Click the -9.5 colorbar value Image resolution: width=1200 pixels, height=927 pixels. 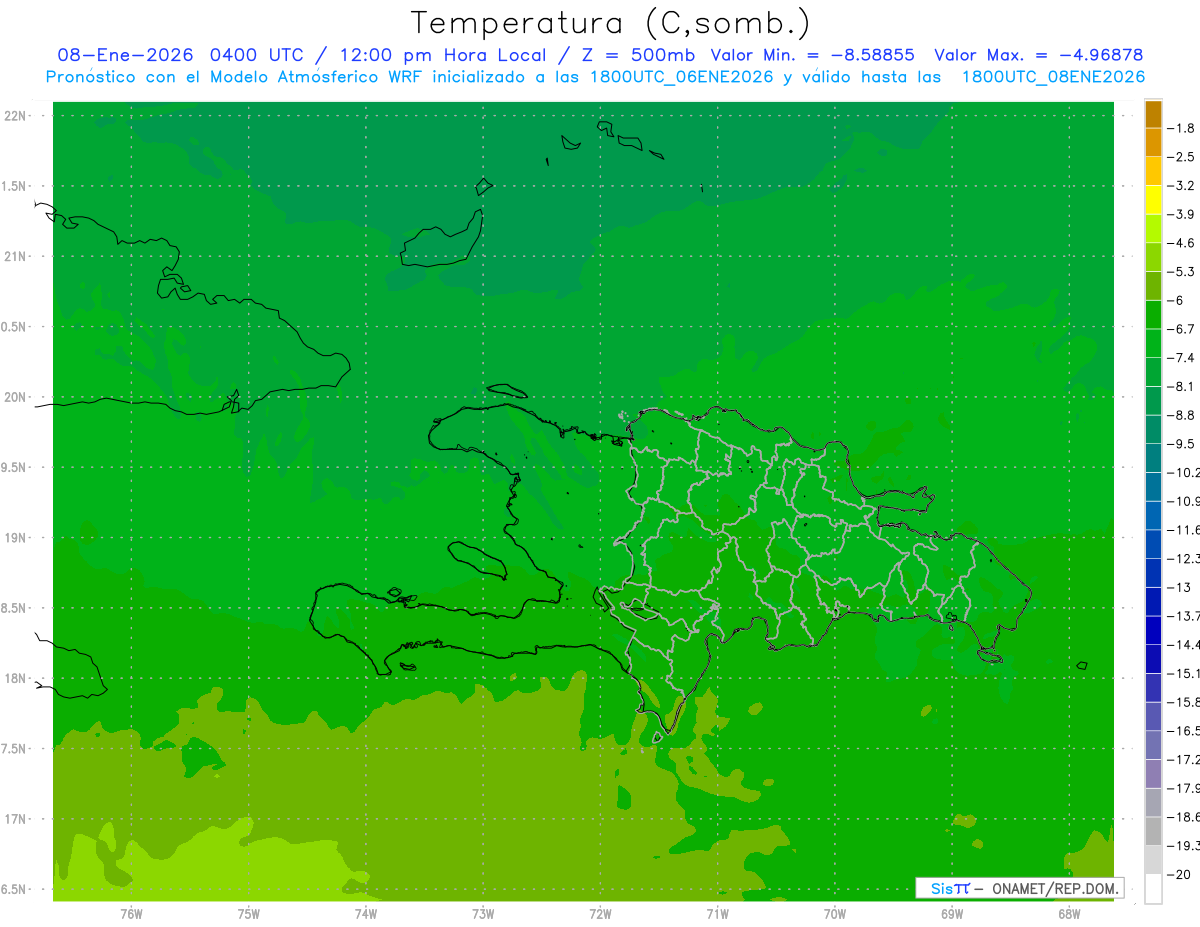(1181, 444)
